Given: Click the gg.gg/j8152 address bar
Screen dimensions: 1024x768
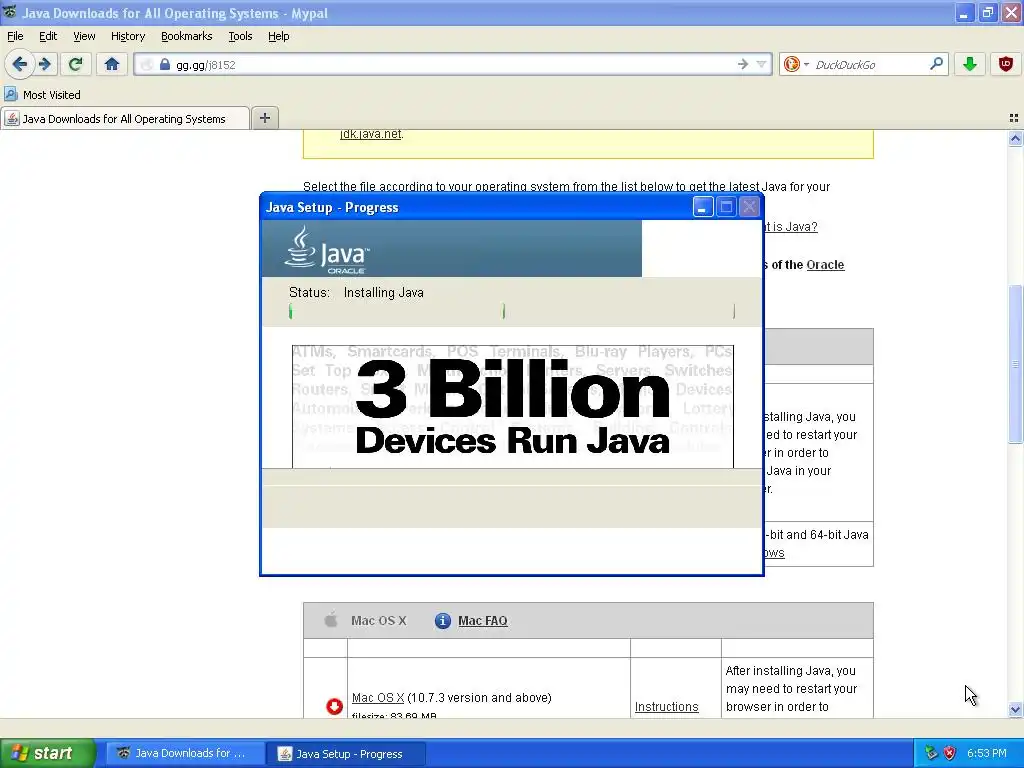Looking at the screenshot, I should coord(451,65).
